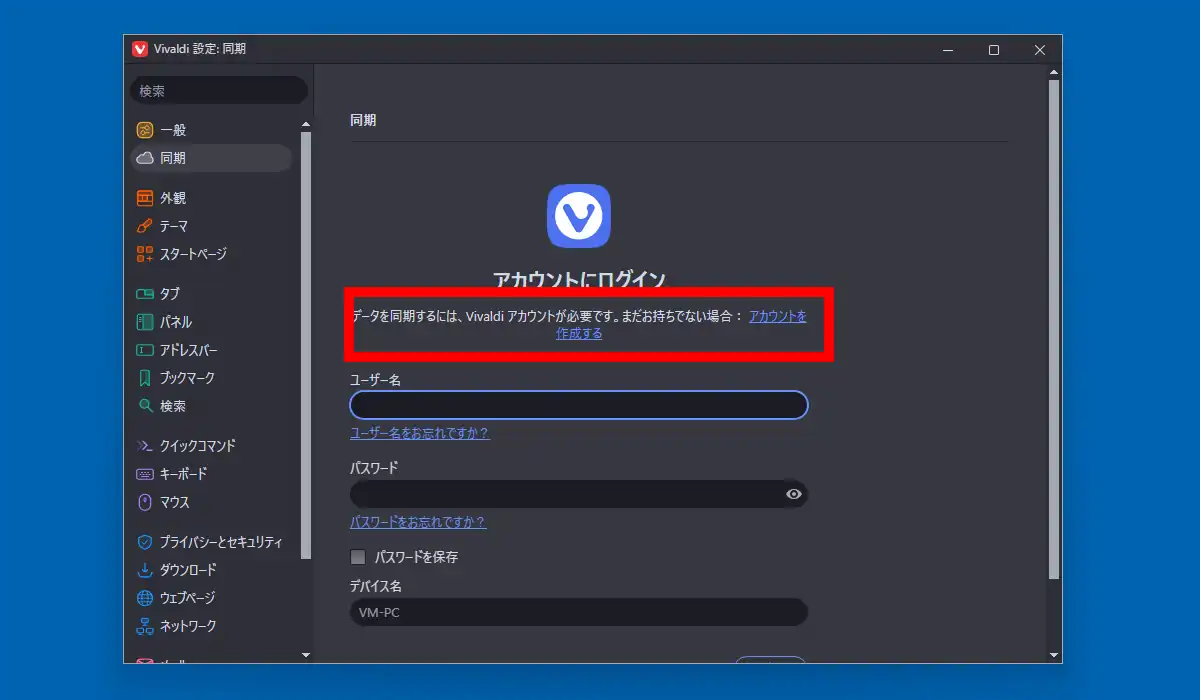This screenshot has height=700, width=1200.
Task: Click the プライバシーとセキュリティ shield icon
Action: coord(145,542)
